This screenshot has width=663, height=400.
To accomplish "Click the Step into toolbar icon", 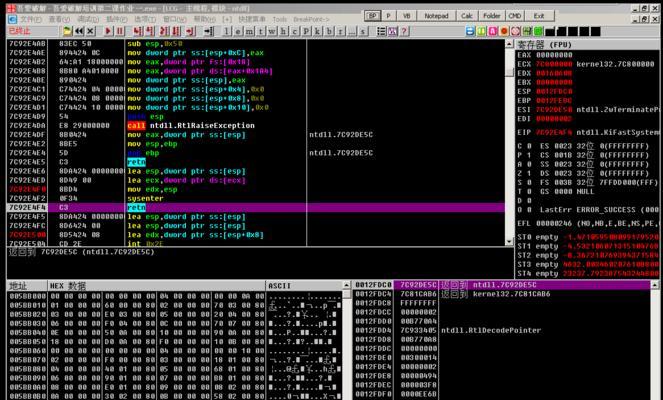I will 137,31.
